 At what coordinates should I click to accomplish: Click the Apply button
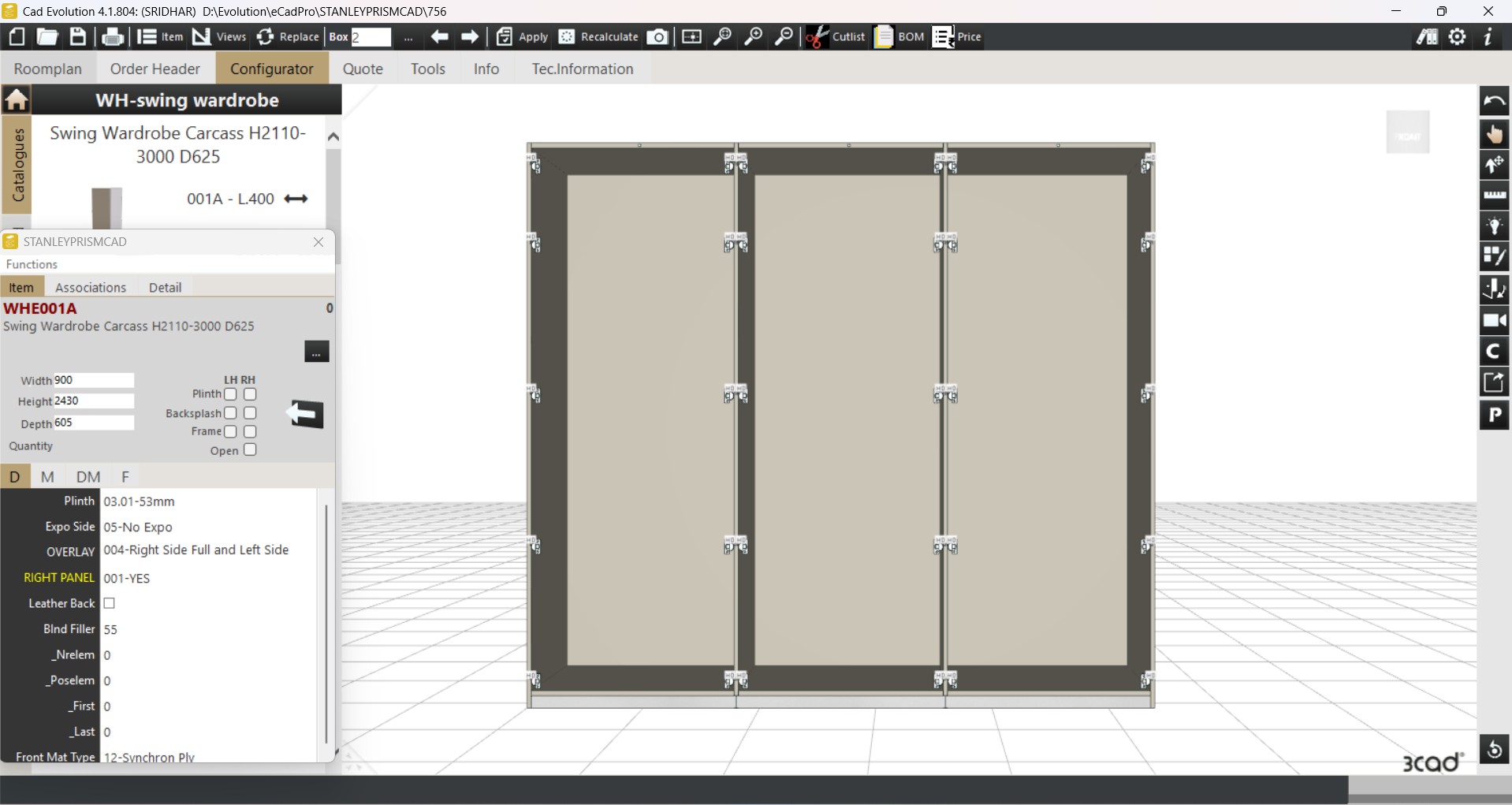pos(522,37)
